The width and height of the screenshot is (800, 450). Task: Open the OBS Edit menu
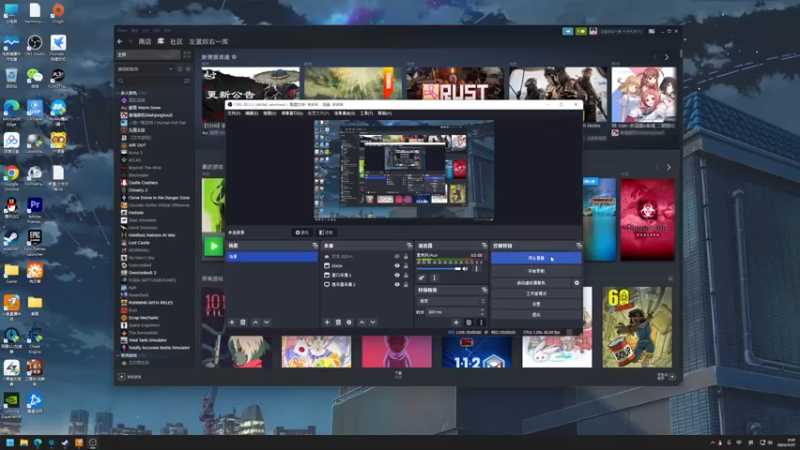[252, 113]
